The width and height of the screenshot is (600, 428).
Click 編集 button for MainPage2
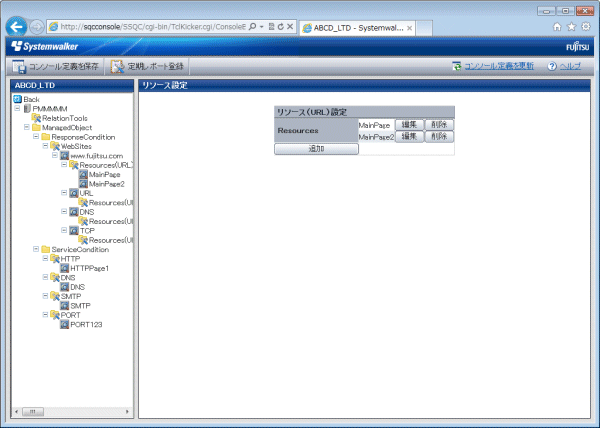[x=409, y=137]
